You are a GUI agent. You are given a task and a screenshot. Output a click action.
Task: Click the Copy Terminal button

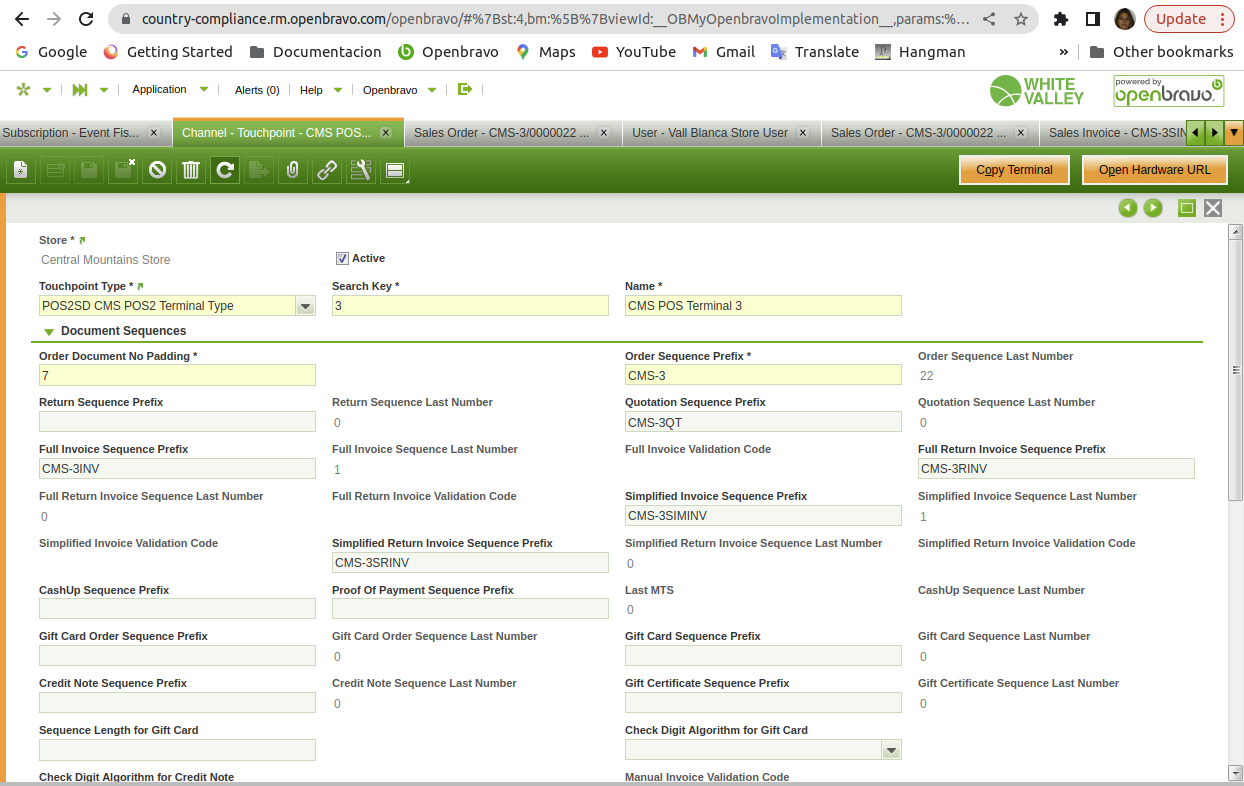pyautogui.click(x=1014, y=170)
